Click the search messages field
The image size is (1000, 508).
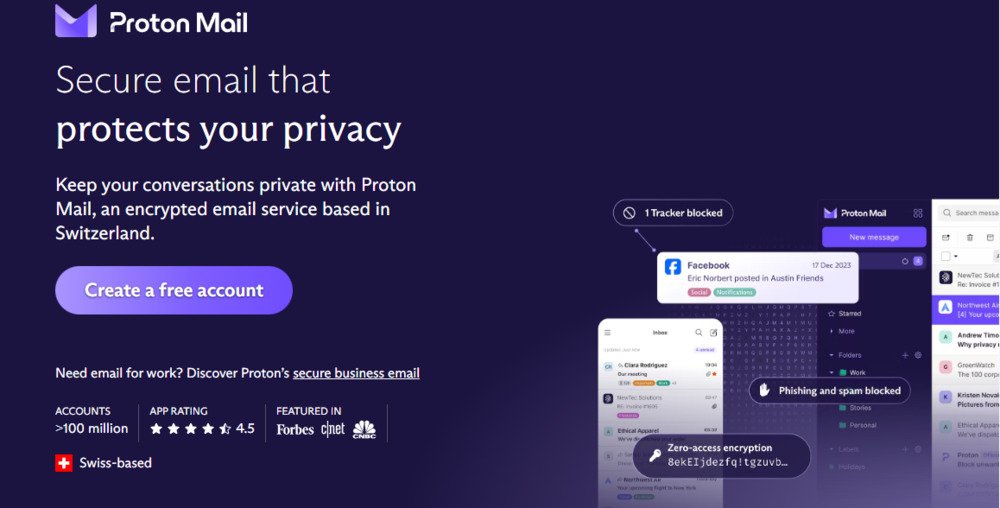click(976, 213)
